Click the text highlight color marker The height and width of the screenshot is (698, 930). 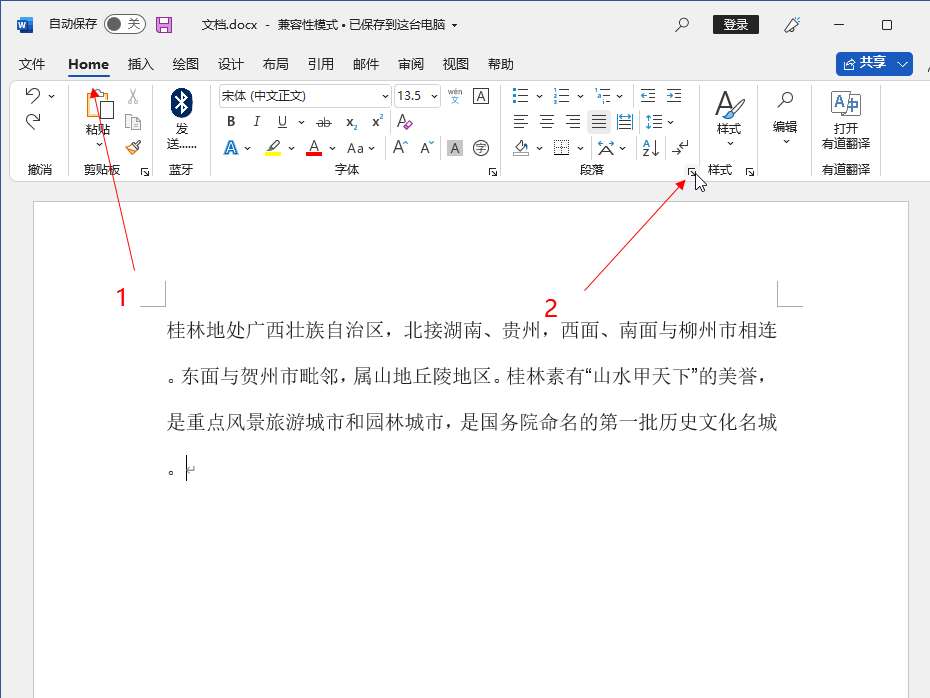273,148
